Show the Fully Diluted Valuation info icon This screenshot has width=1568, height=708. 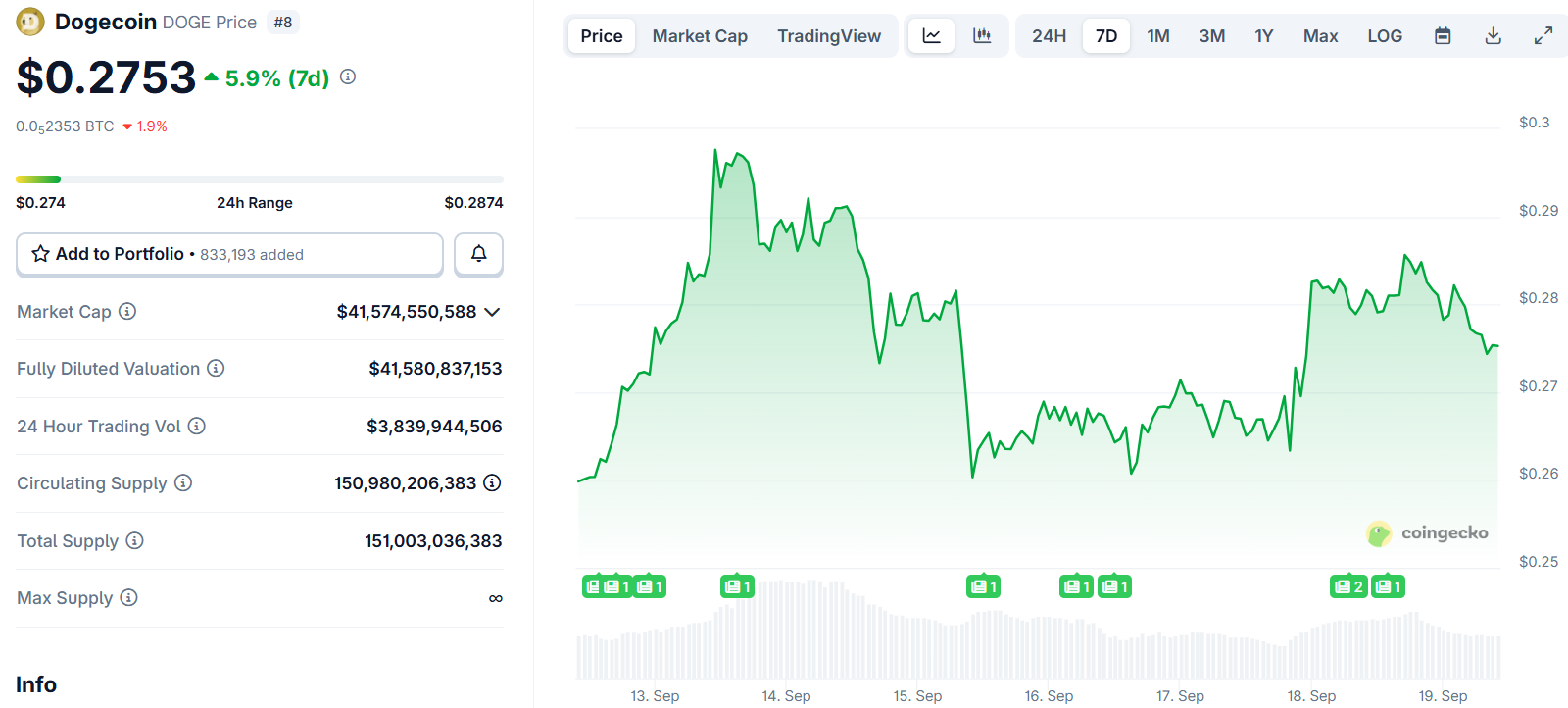point(216,368)
